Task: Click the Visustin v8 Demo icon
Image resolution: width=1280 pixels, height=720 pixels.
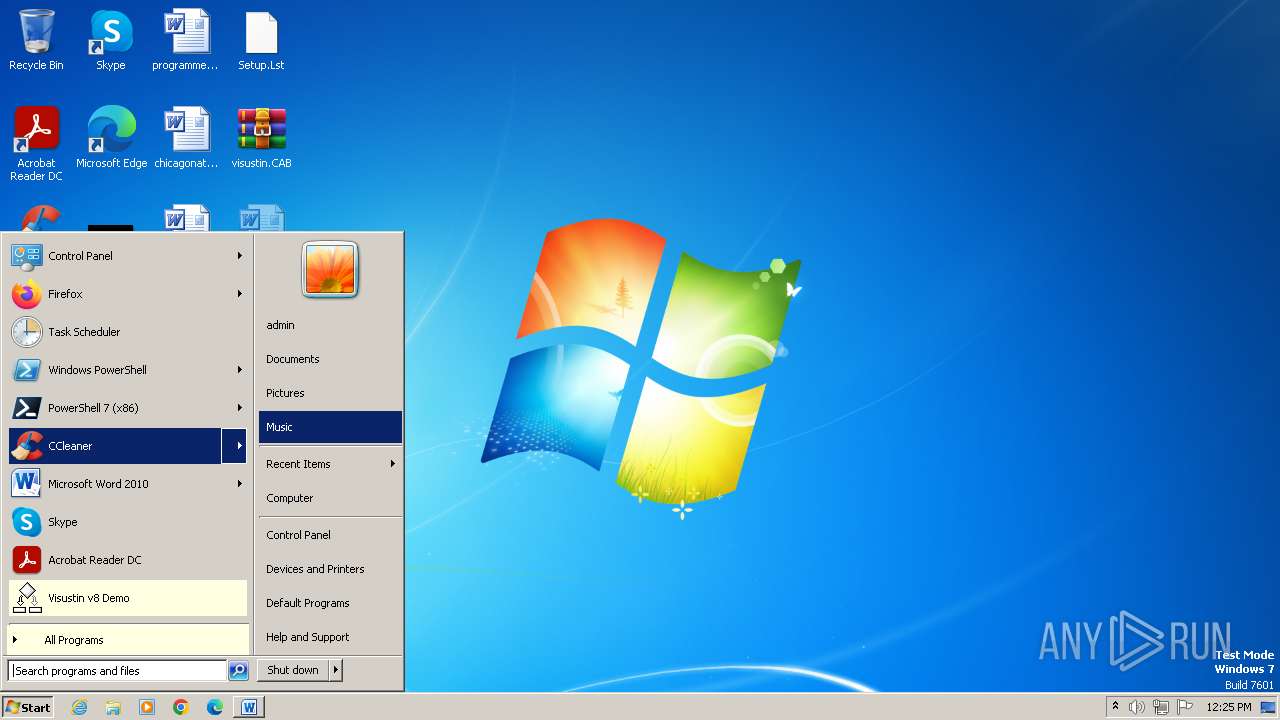Action: coord(26,598)
